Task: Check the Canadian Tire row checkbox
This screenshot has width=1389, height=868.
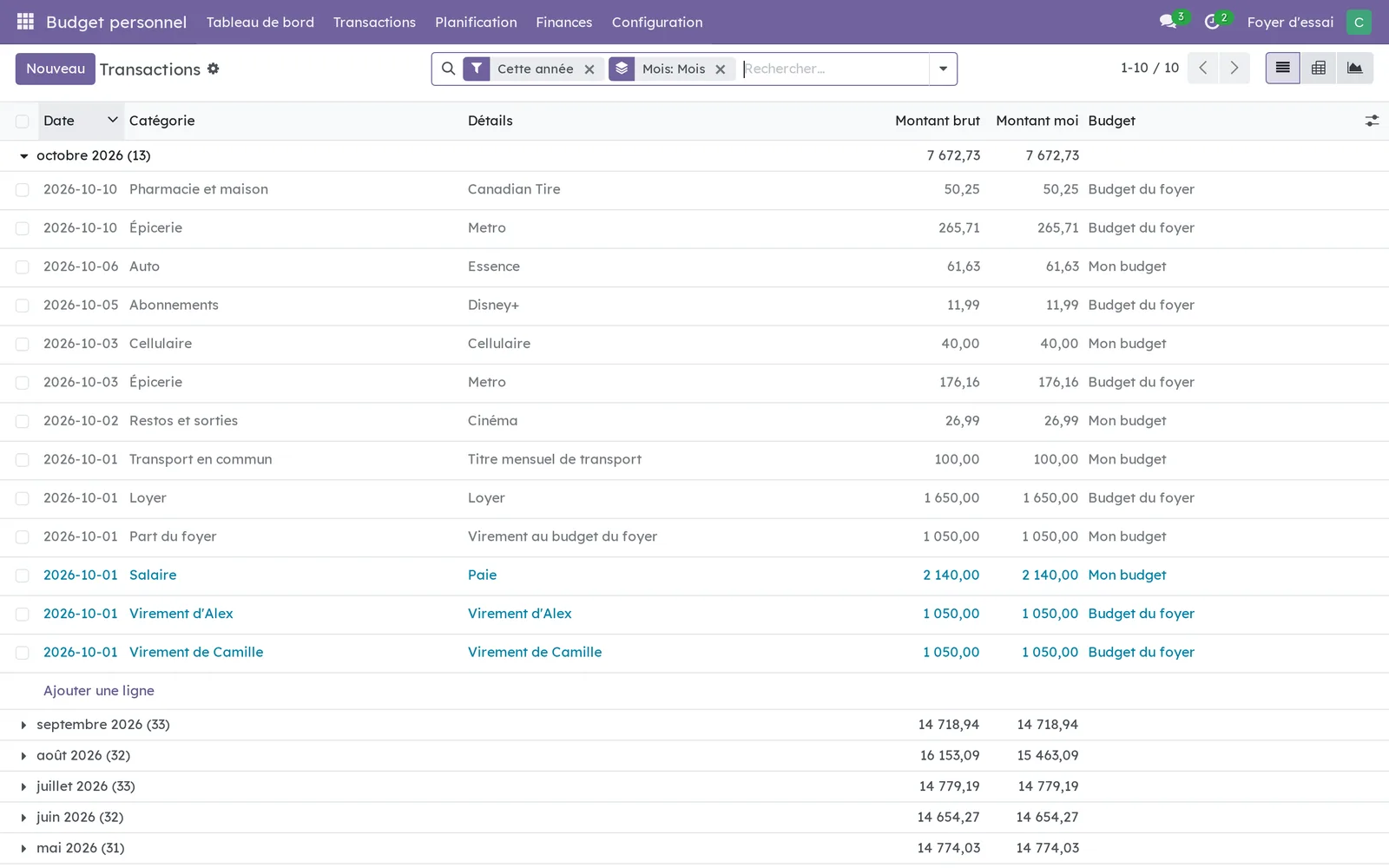Action: point(23,190)
